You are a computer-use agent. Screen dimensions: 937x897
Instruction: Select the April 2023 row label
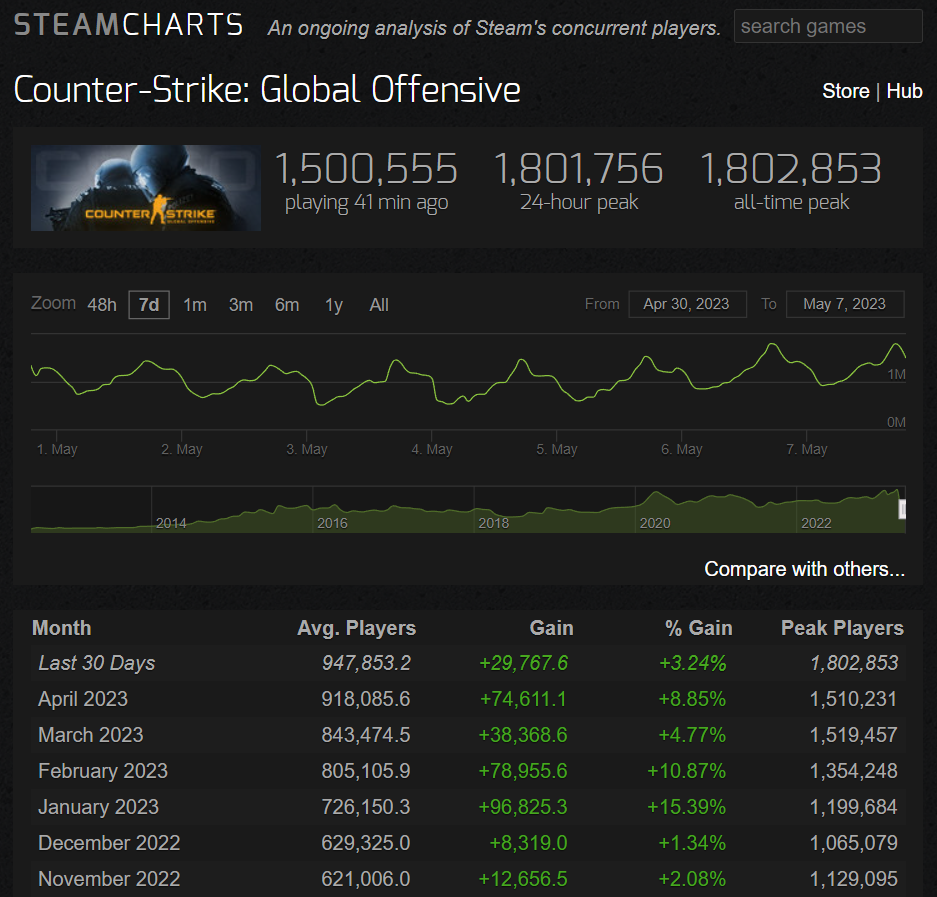point(82,699)
